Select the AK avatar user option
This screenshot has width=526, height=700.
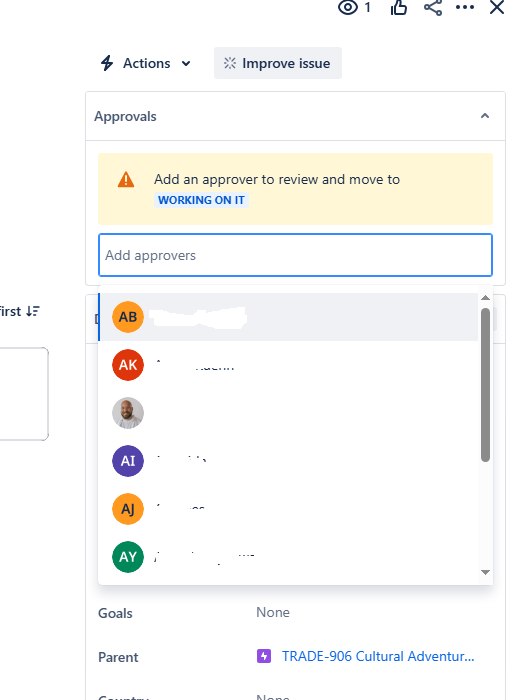click(x=288, y=365)
